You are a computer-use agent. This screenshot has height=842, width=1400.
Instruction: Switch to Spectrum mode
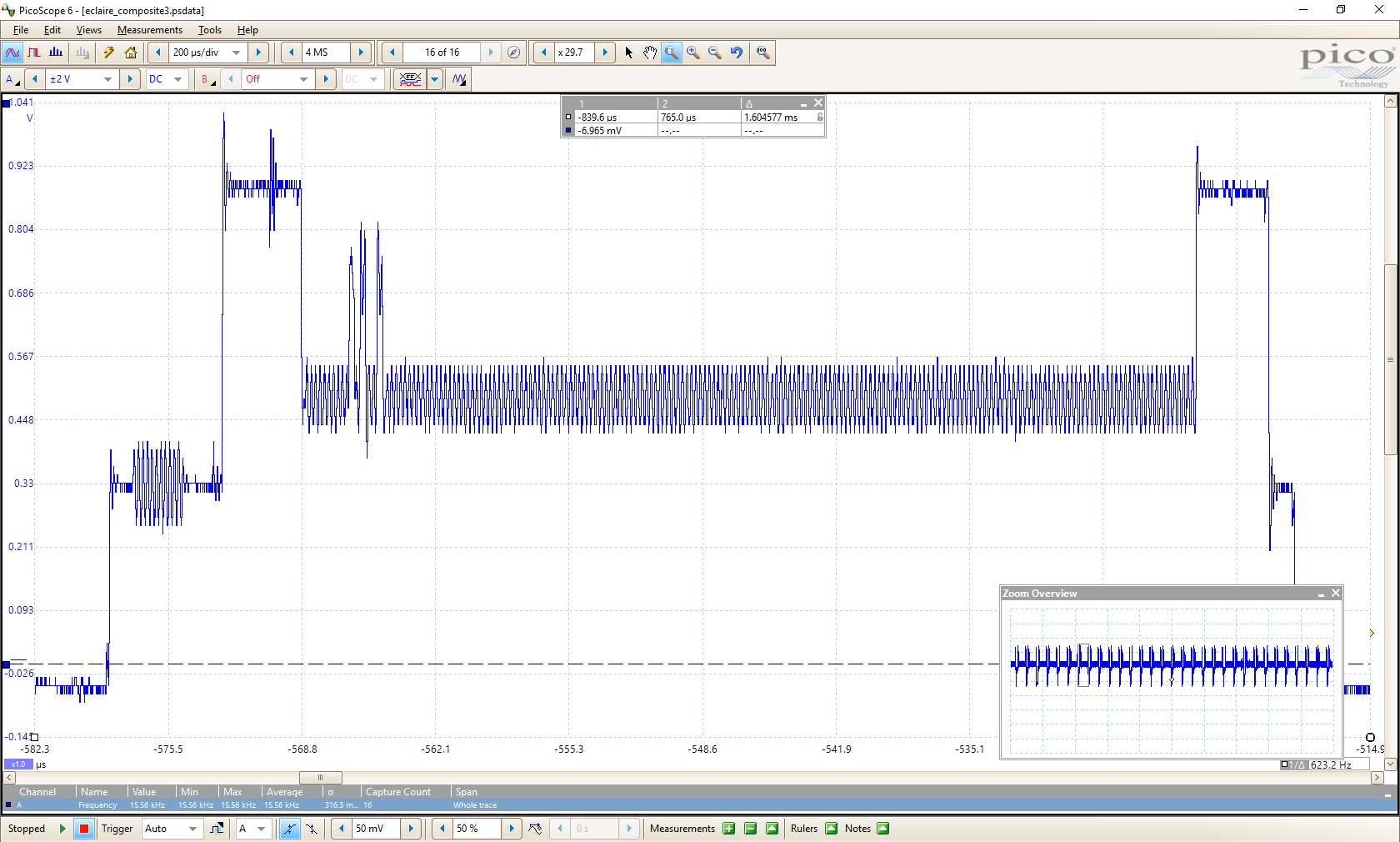point(56,53)
